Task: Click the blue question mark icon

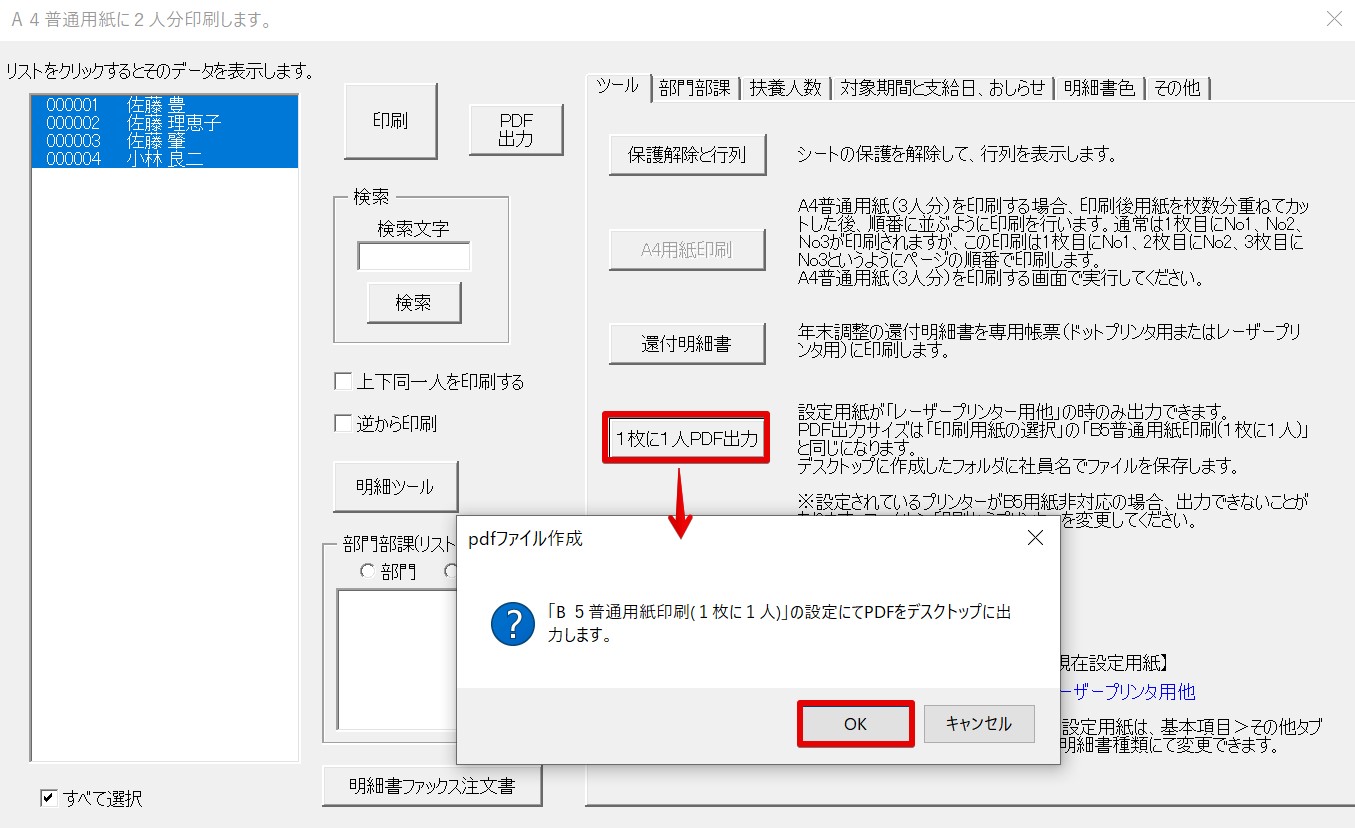Action: pos(513,623)
